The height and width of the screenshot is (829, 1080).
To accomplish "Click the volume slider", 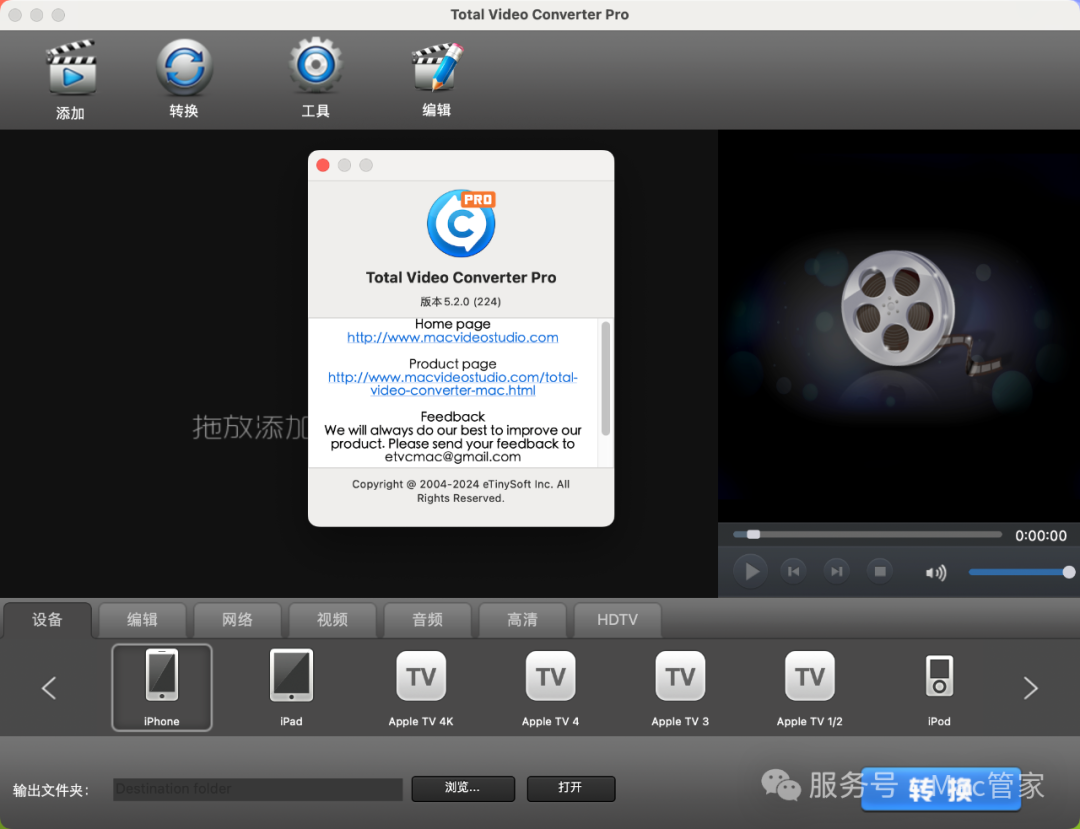I will [1018, 572].
